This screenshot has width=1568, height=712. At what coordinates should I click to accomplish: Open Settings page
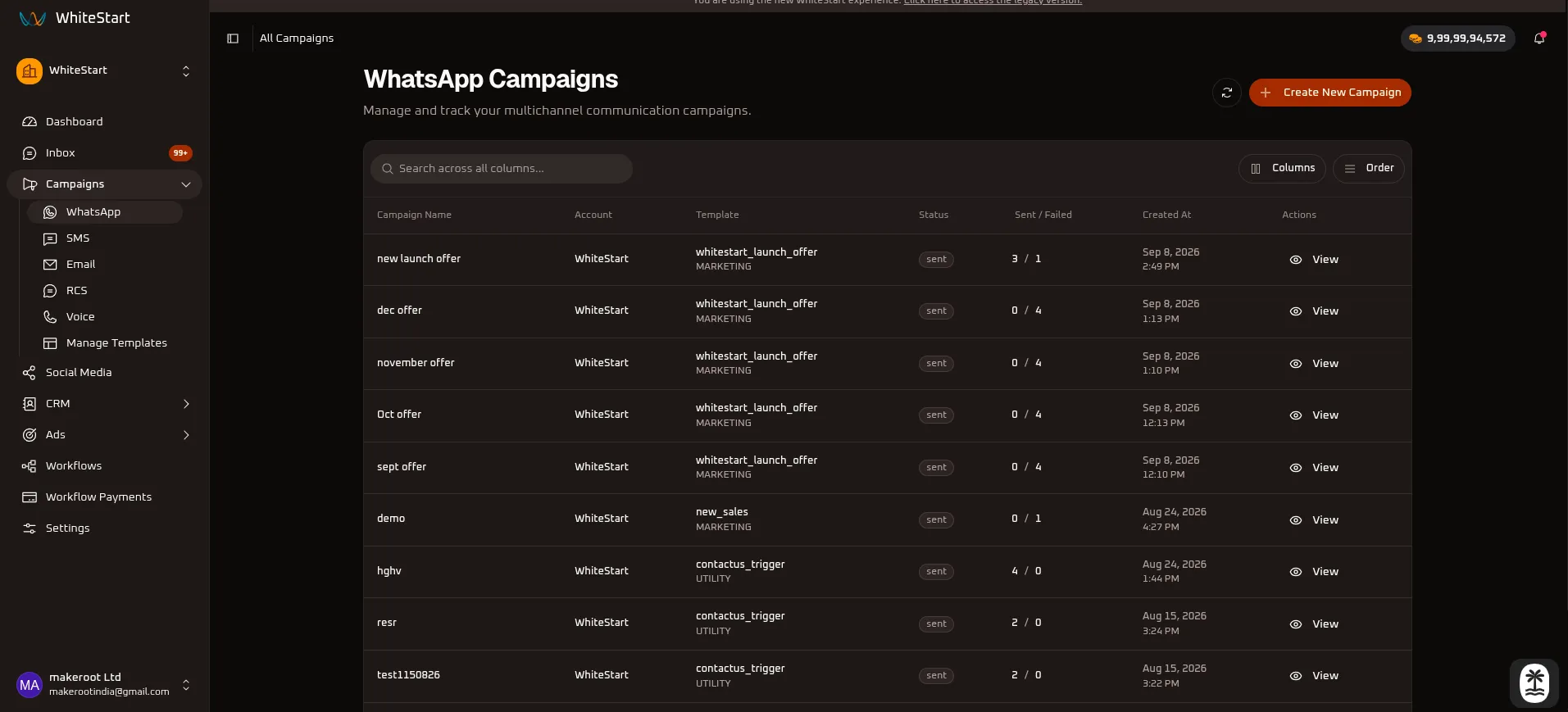tap(104, 528)
